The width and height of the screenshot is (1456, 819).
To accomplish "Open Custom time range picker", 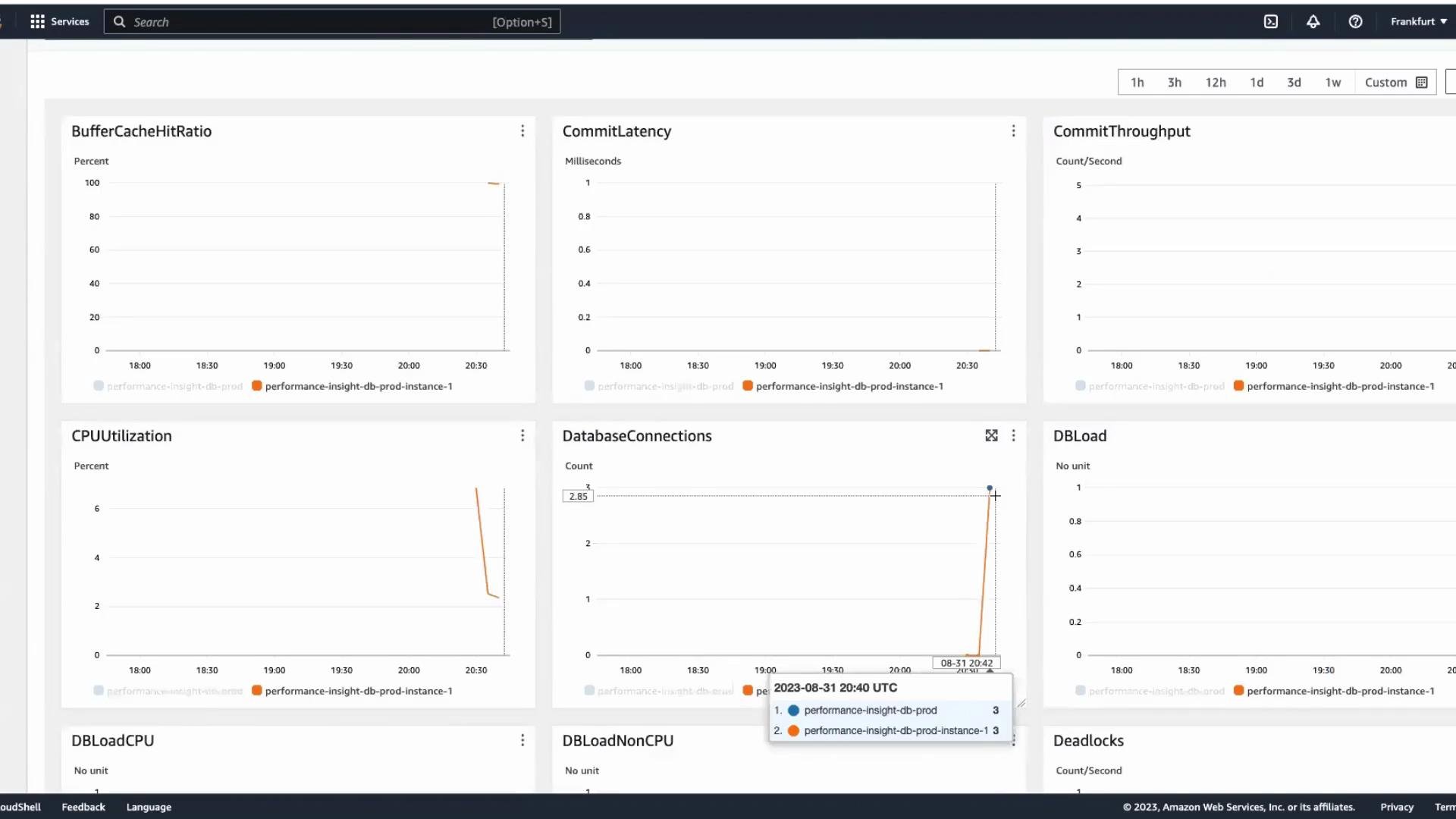I will [x=1395, y=83].
